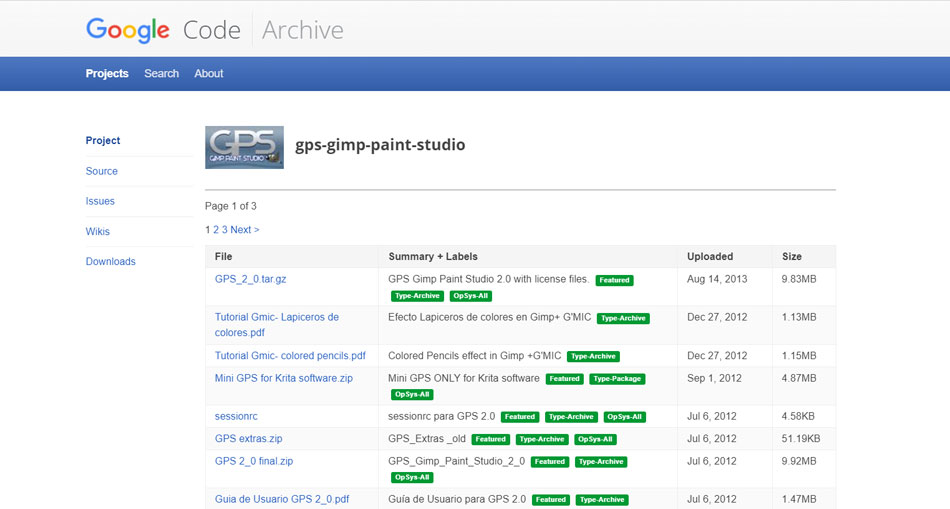Screen dimensions: 950x509
Task: Click the 'Page 1 of 3' text
Action: tap(231, 206)
